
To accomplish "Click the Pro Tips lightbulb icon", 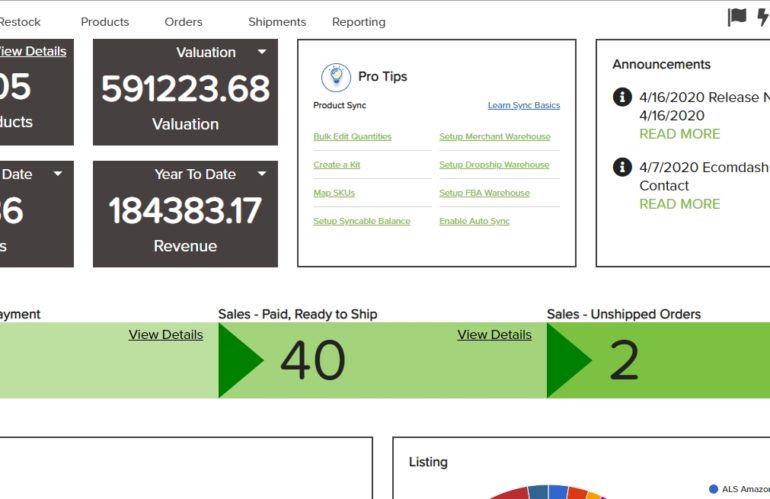I will click(x=336, y=77).
